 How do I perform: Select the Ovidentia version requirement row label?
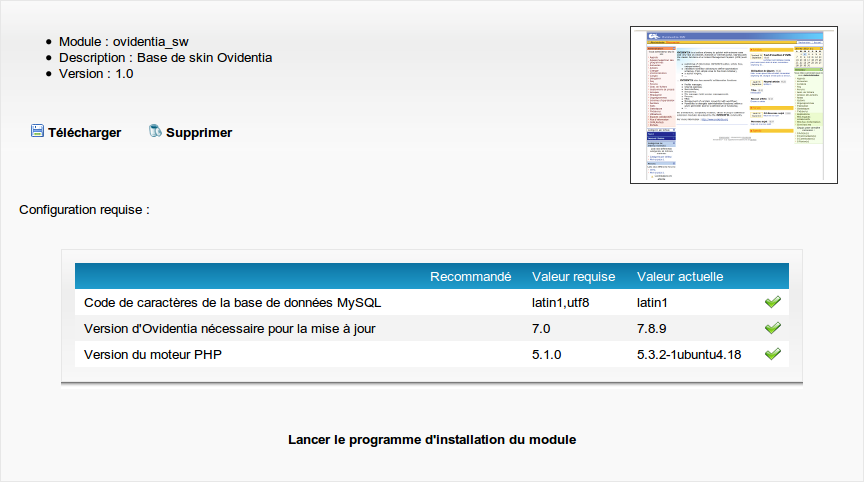(229, 328)
